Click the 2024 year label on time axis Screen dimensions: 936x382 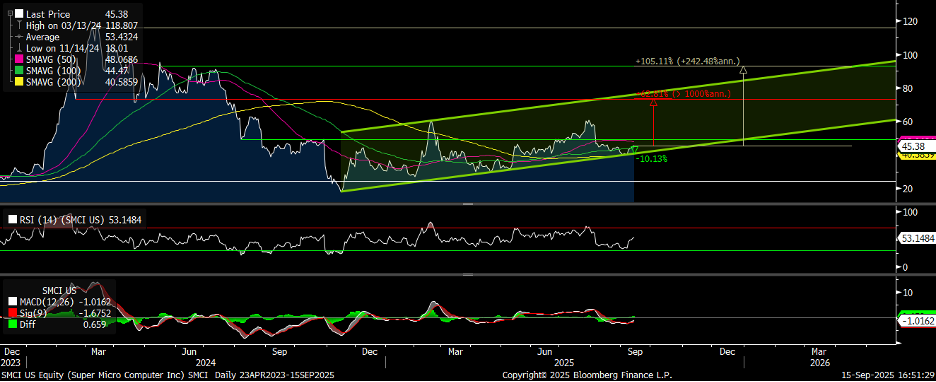tap(205, 362)
